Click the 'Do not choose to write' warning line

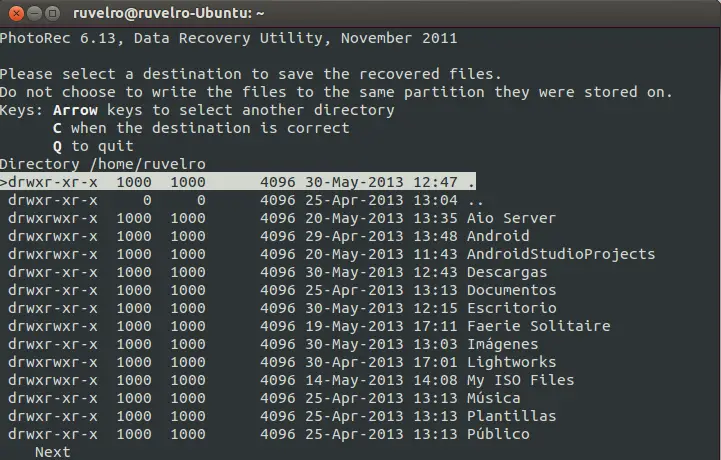coord(336,92)
